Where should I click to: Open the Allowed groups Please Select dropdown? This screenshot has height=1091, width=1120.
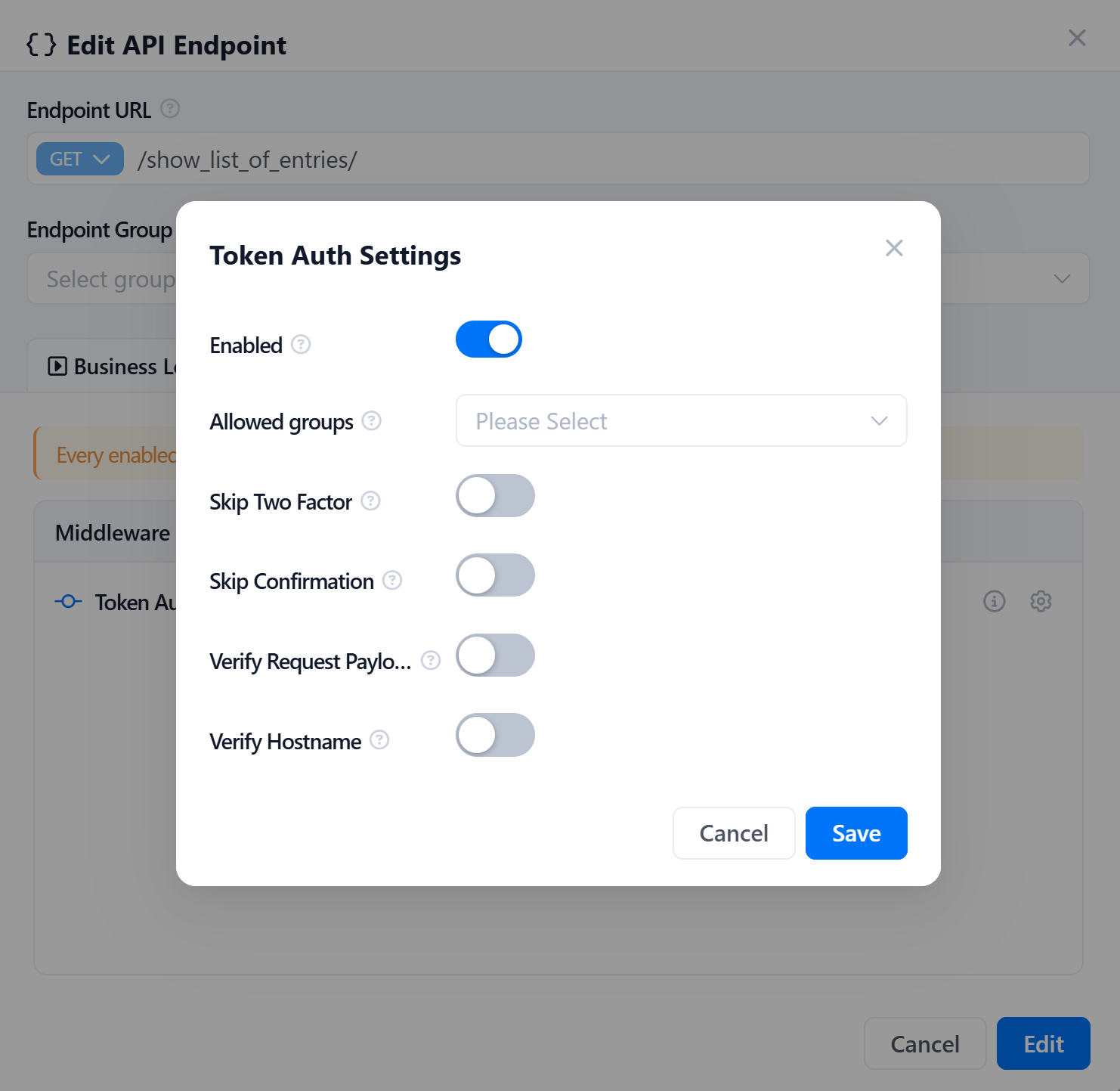[x=681, y=420]
